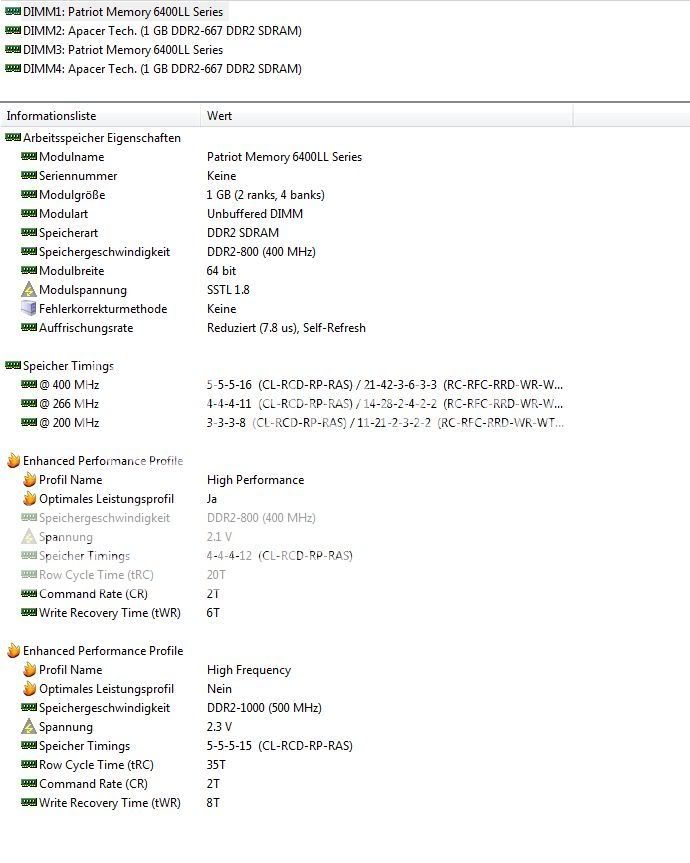Click flame icon beside High Performance Profil Name
The height and width of the screenshot is (863, 690).
click(29, 479)
